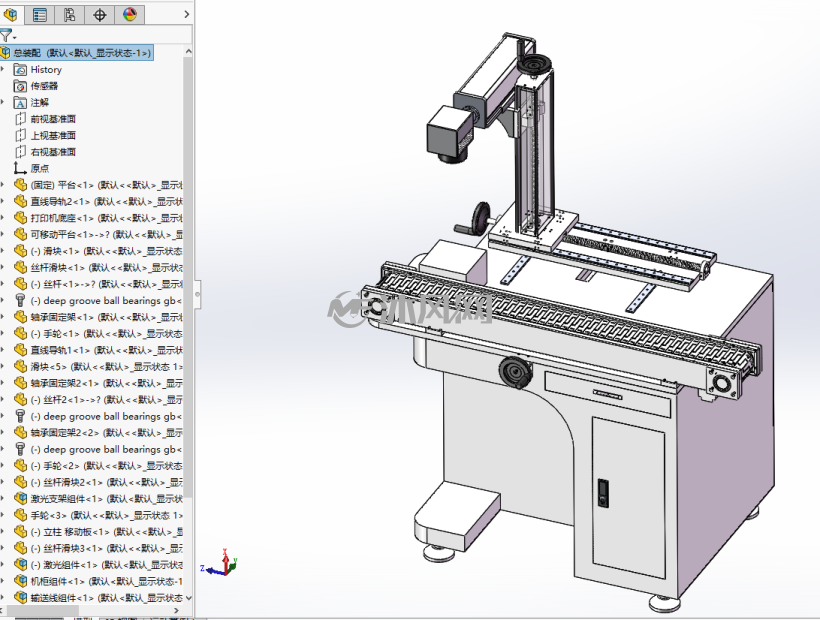Select the top-level 总装配 assembly node

[76, 53]
